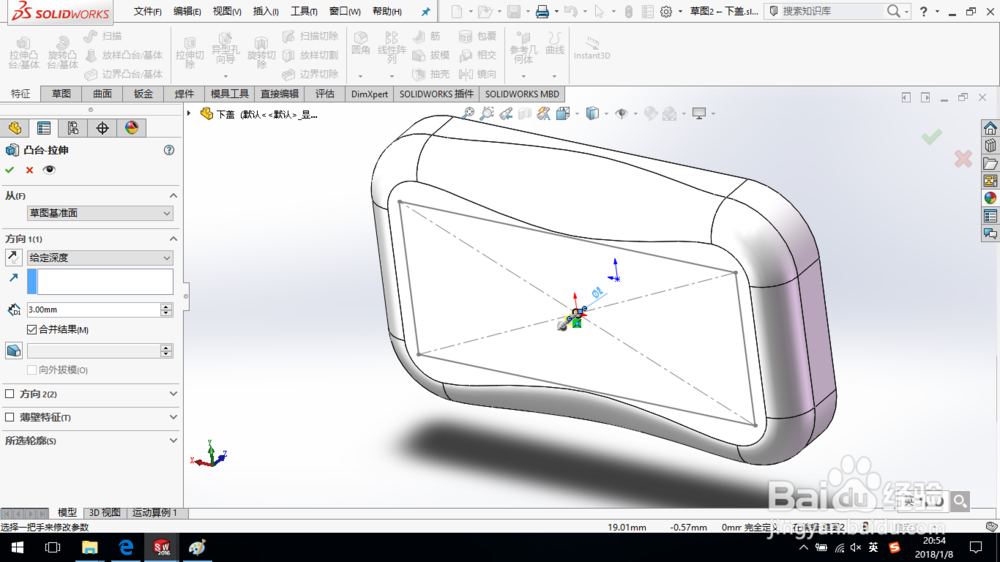
Task: Open the 工具 menu
Action: 304,11
